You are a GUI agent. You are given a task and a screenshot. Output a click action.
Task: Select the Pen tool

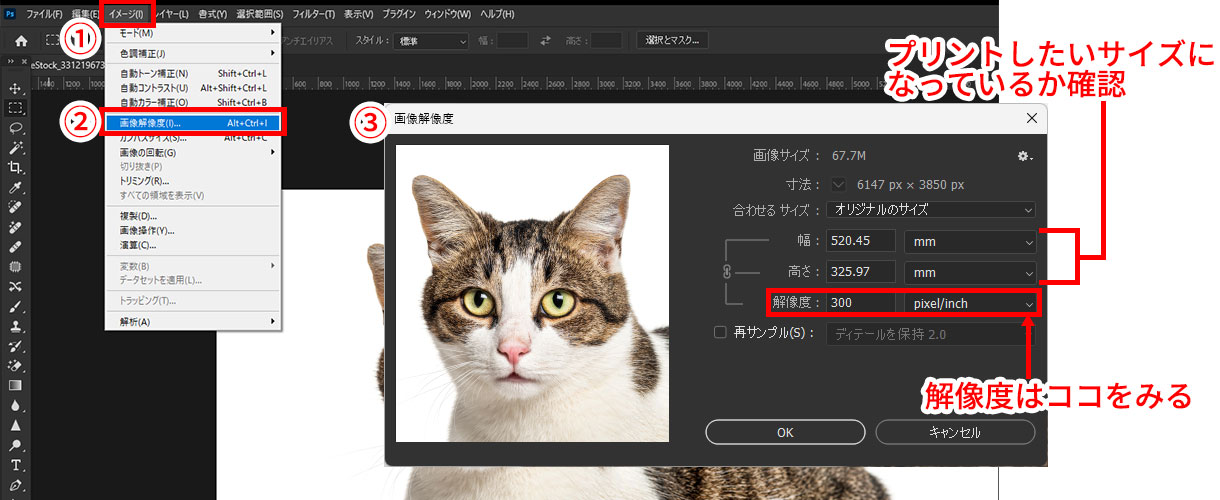click(16, 486)
